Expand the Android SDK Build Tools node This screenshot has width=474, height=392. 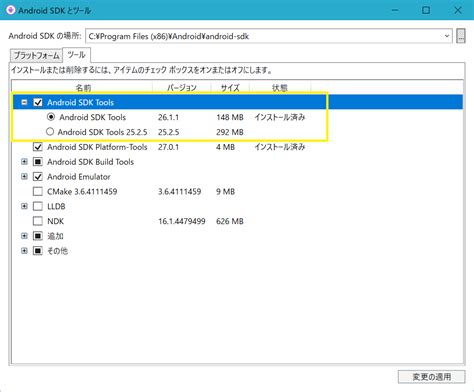24,162
